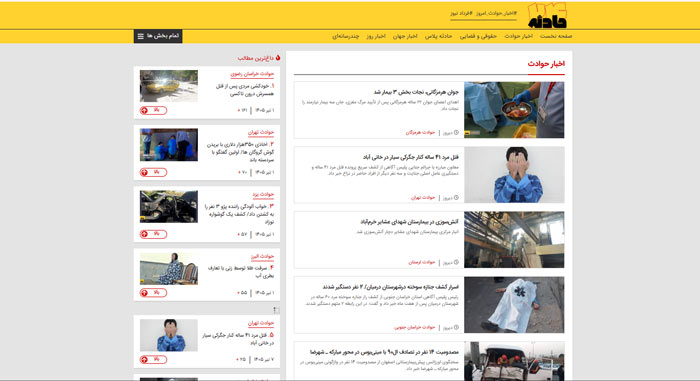Go to صفحه نخست in navigation
Viewport: 700px width, 381px height.
[556, 36]
